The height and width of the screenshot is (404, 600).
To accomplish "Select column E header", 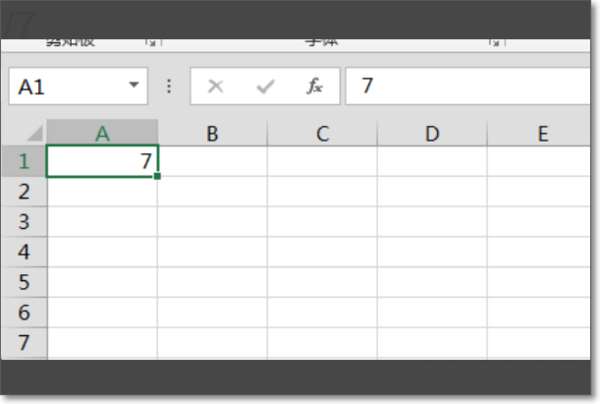I will pos(539,133).
